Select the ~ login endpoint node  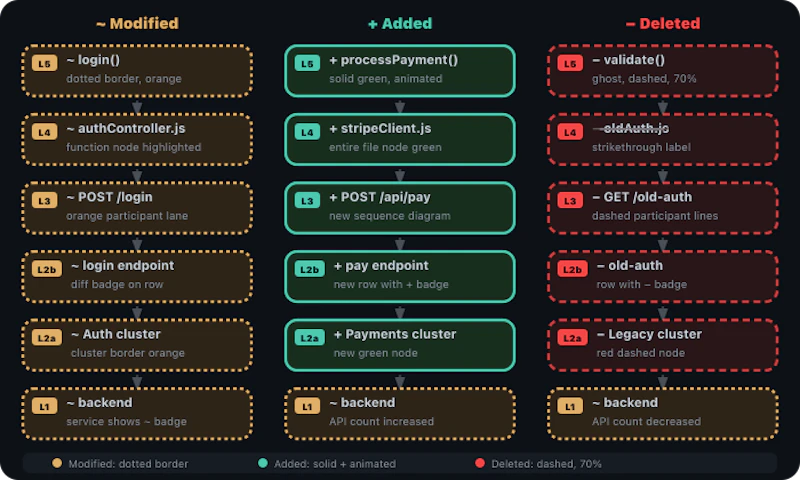137,276
